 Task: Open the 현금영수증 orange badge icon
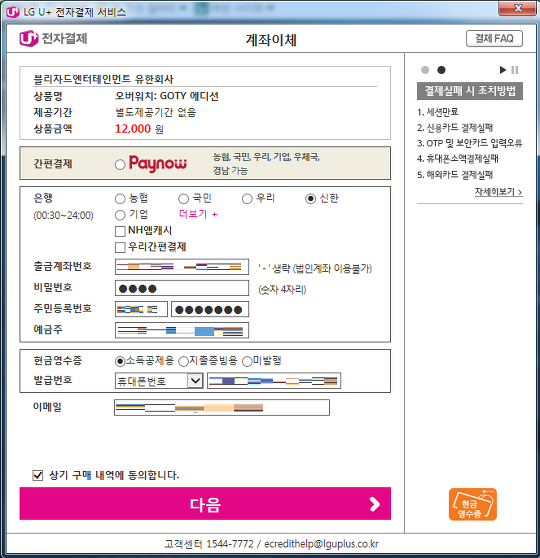472,504
